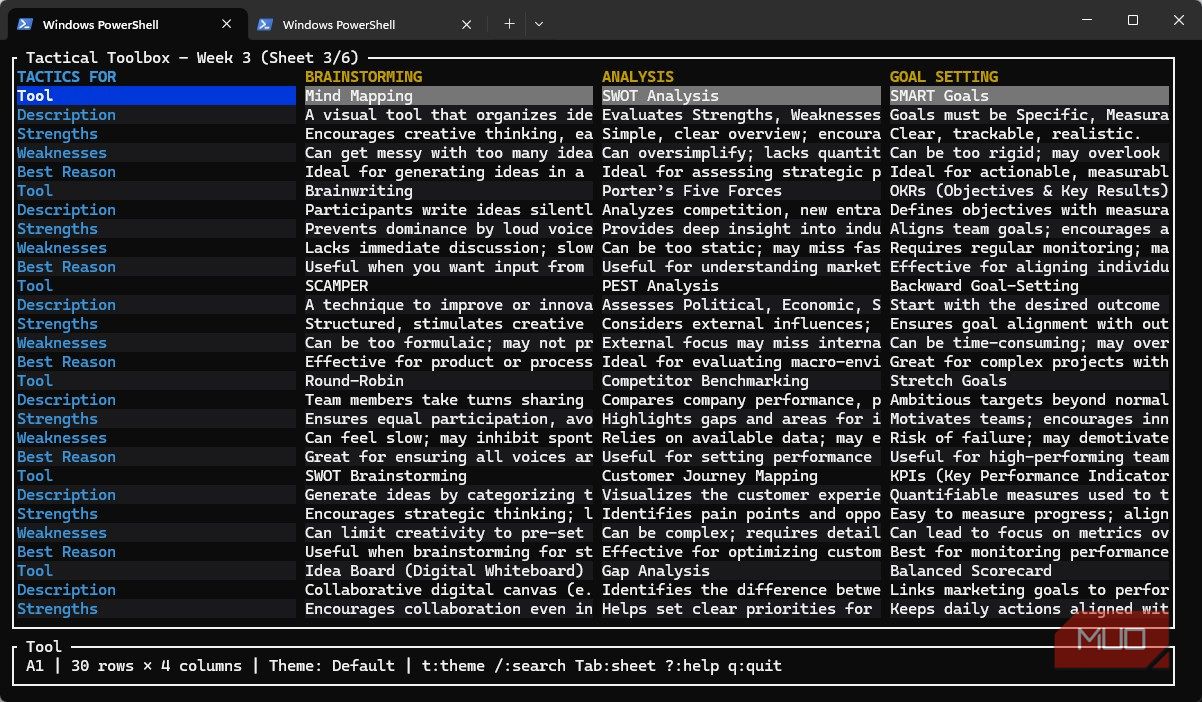The height and width of the screenshot is (702, 1202).
Task: Switch to the second Windows PowerShell tab
Action: tap(367, 24)
